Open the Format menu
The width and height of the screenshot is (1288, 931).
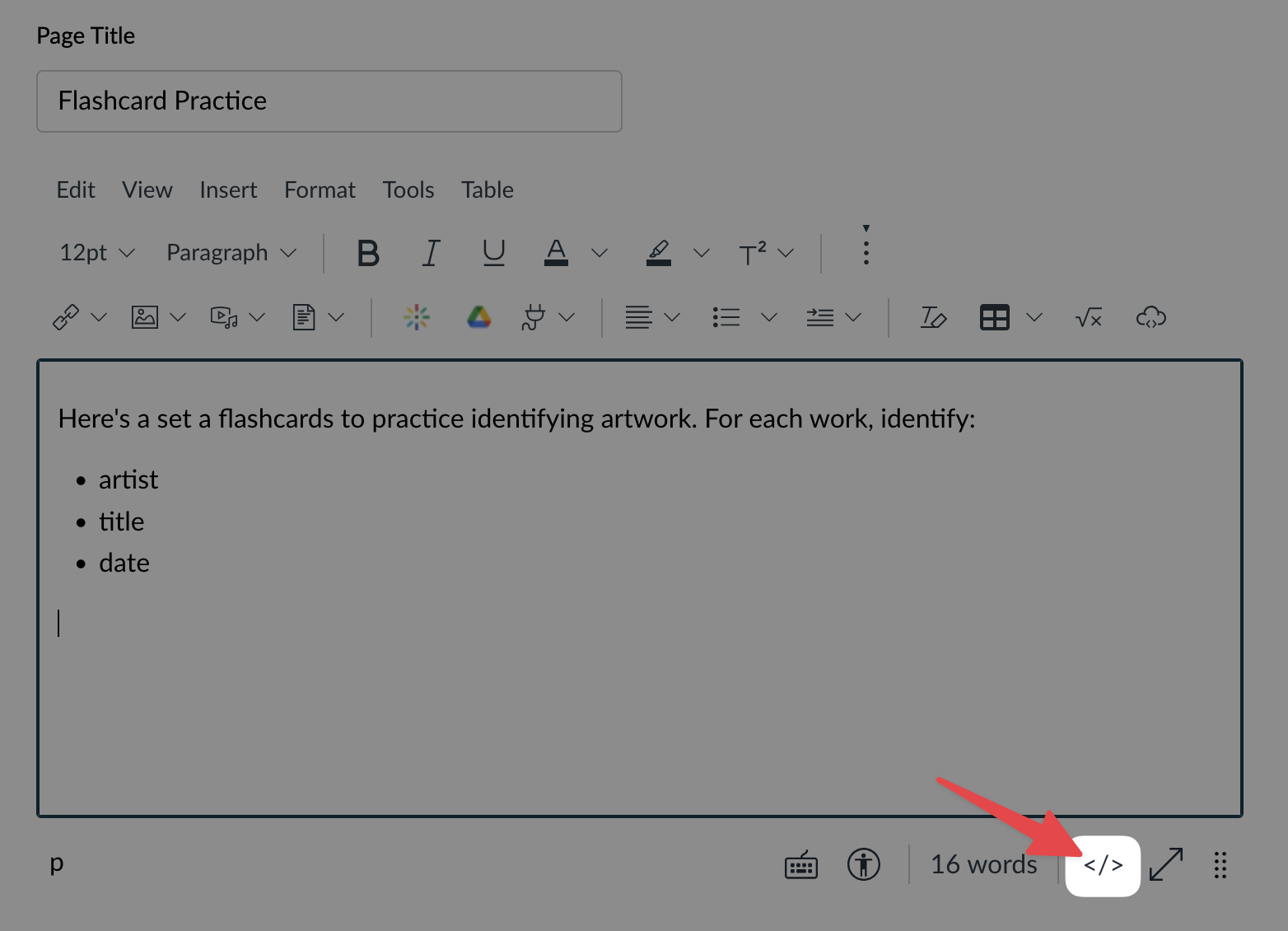tap(320, 190)
